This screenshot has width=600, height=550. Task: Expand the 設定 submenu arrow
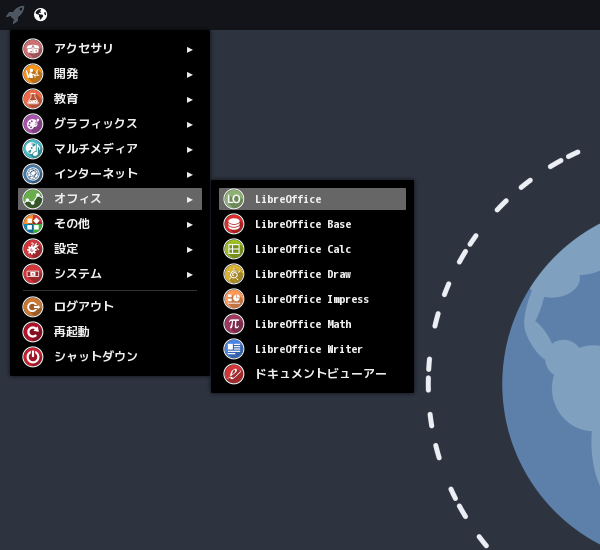[x=189, y=250]
